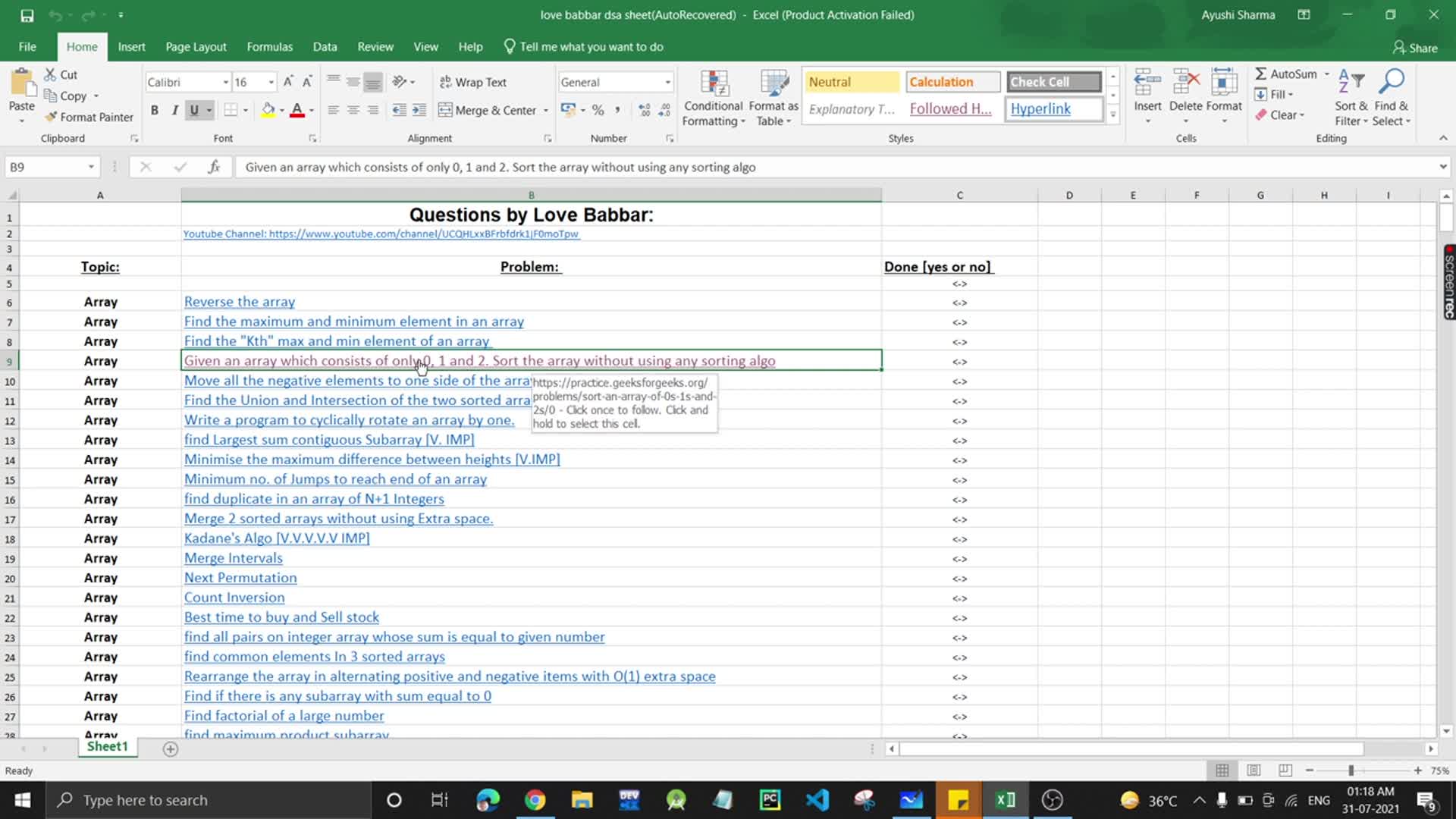
Task: Decrease font size with smaller A icon
Action: (x=307, y=82)
